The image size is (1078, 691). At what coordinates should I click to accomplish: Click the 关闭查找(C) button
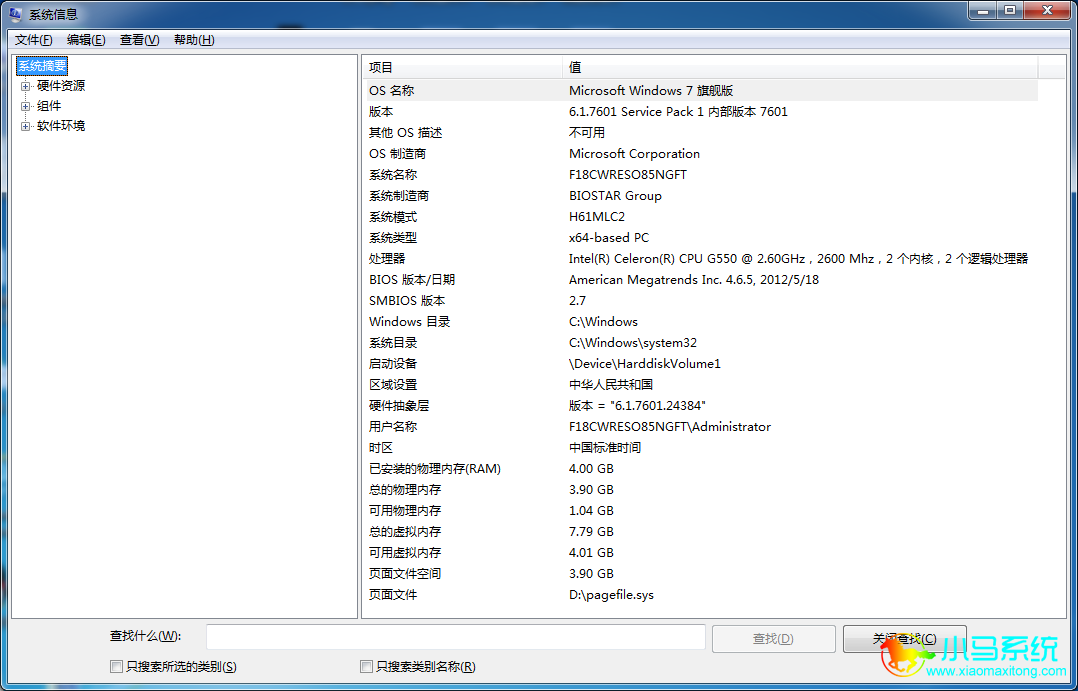[x=905, y=639]
